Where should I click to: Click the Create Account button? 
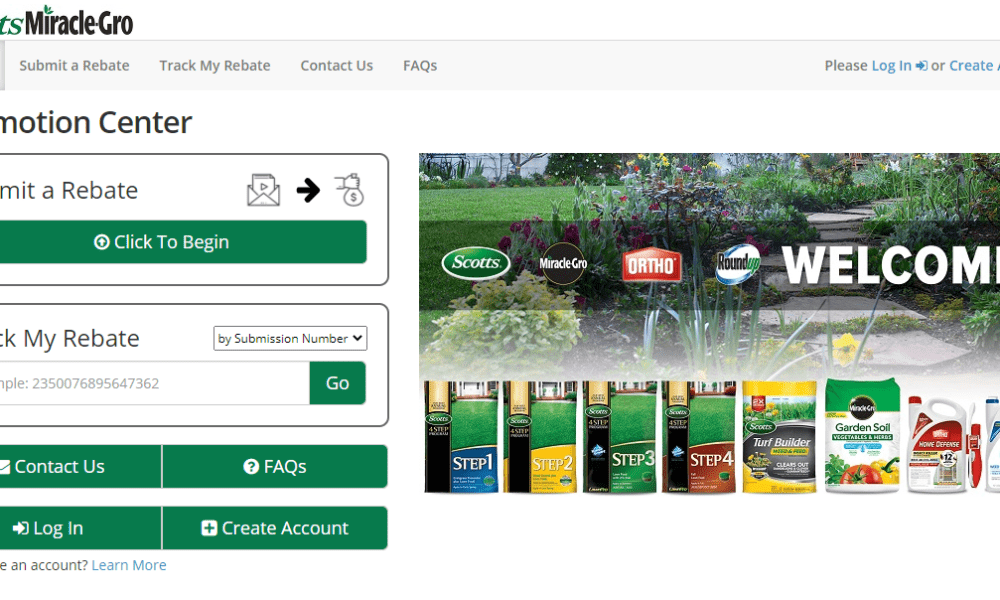(x=275, y=528)
